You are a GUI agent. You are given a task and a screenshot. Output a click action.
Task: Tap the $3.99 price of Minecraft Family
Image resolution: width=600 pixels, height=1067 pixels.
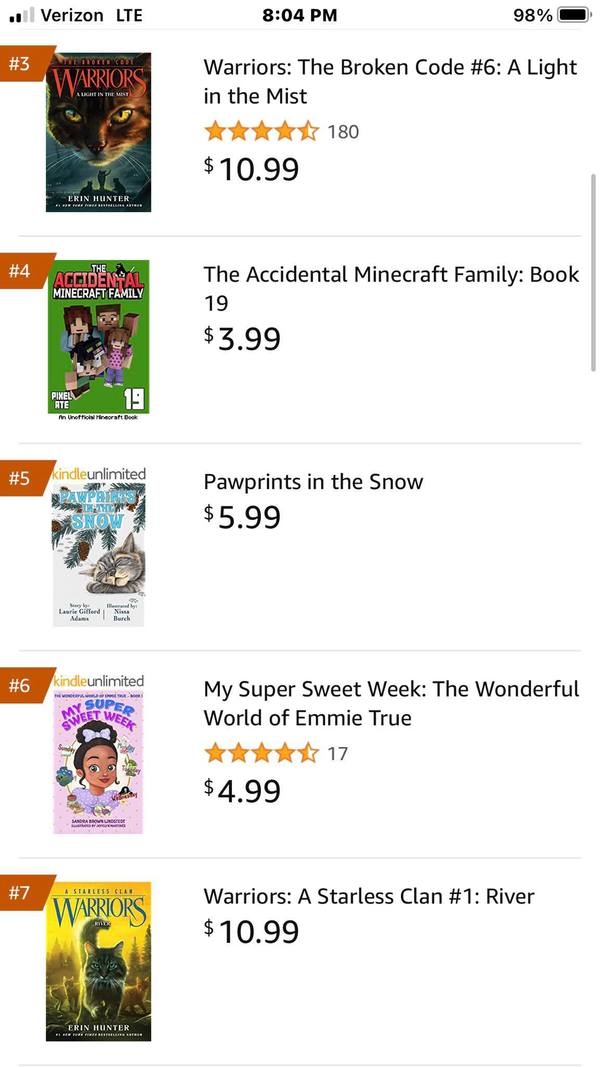point(243,338)
